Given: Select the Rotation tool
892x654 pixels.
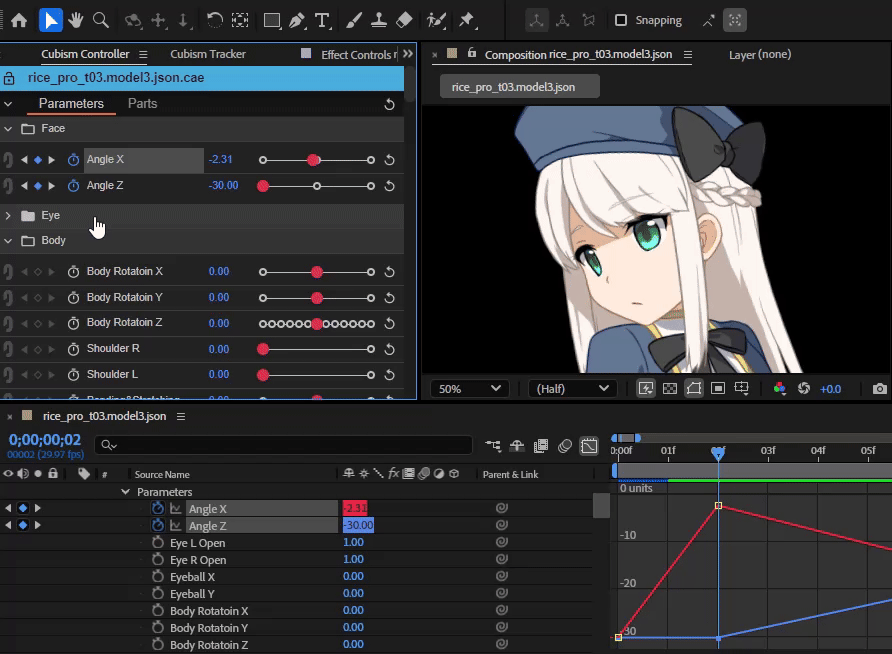Looking at the screenshot, I should [x=214, y=20].
